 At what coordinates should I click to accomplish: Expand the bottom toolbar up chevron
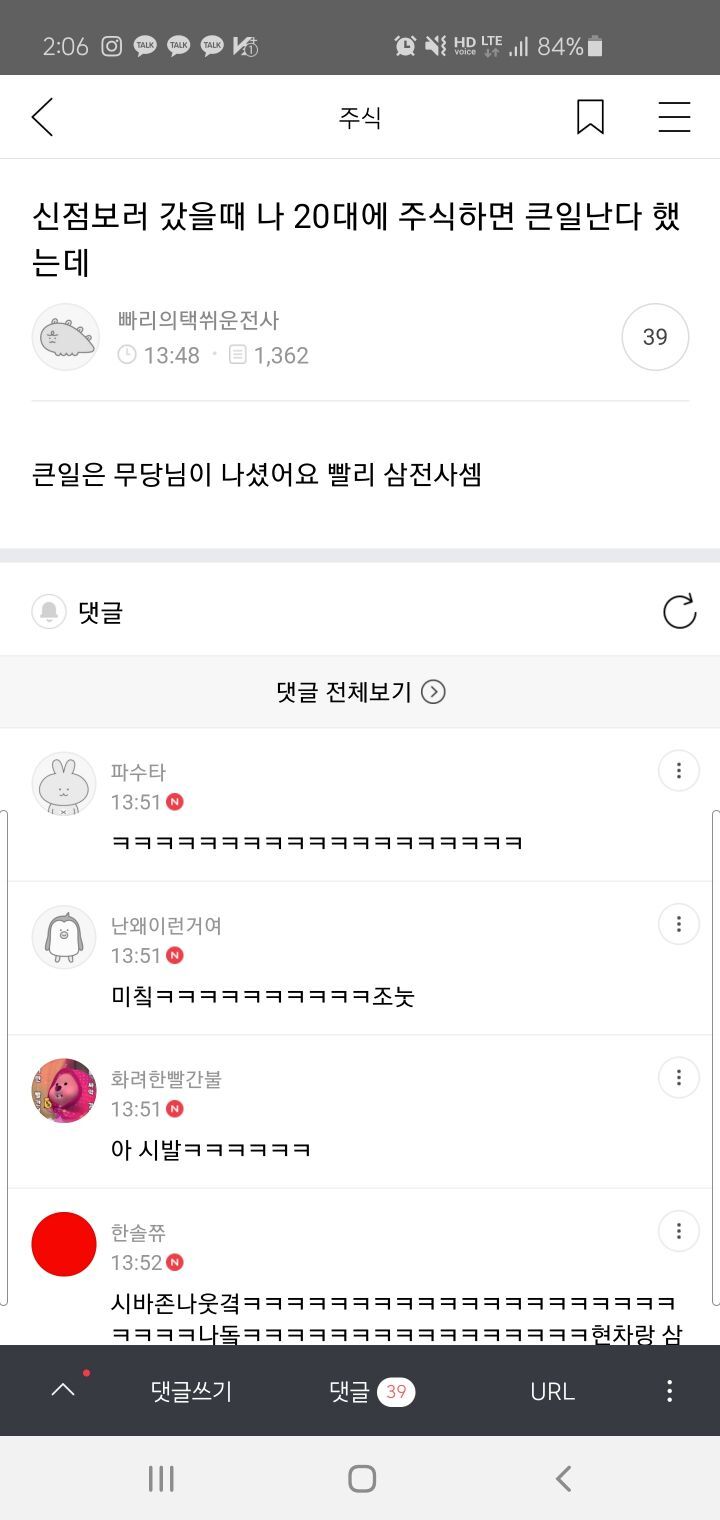click(x=63, y=1390)
